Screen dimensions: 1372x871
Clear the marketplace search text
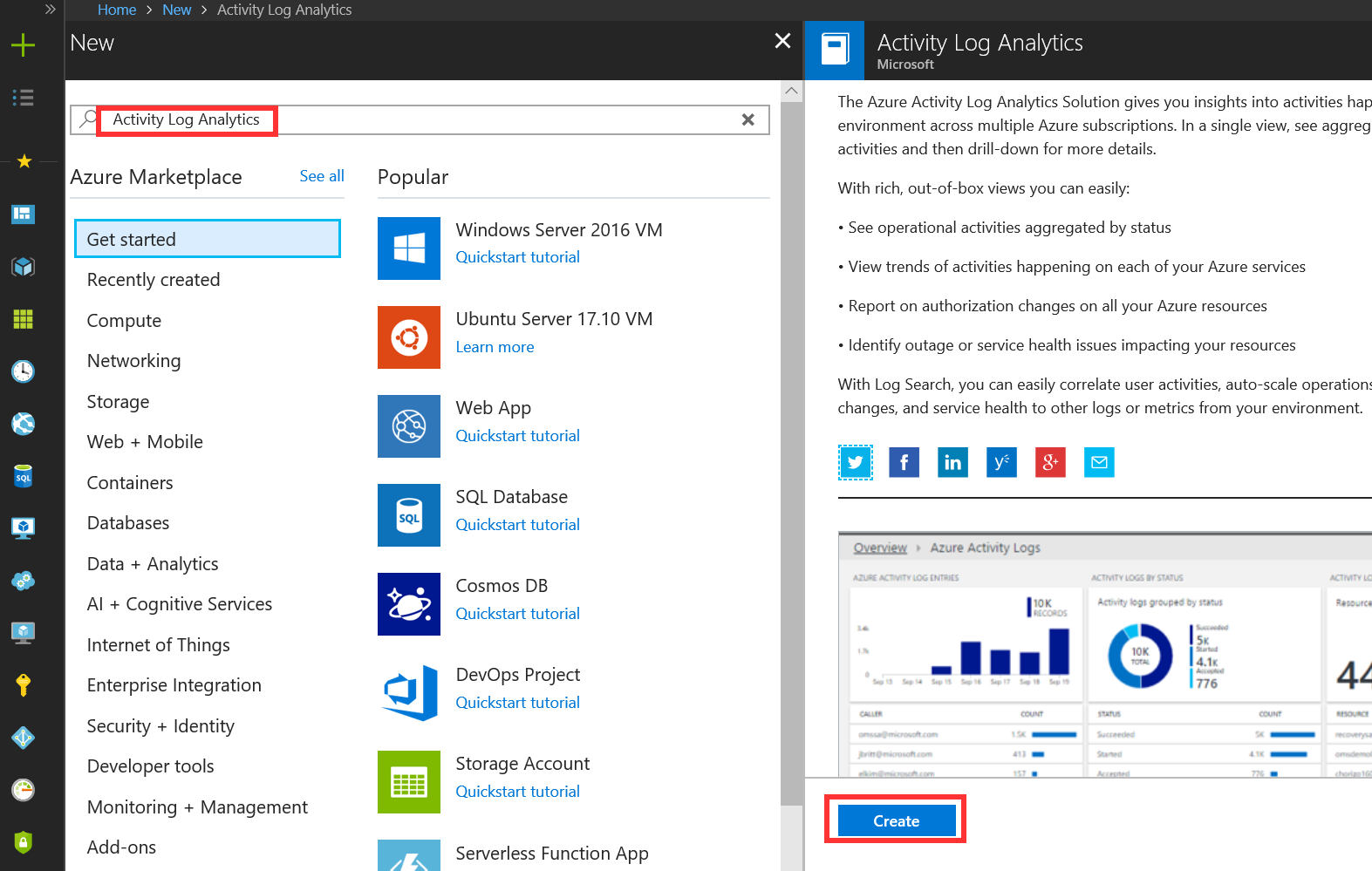tap(748, 119)
